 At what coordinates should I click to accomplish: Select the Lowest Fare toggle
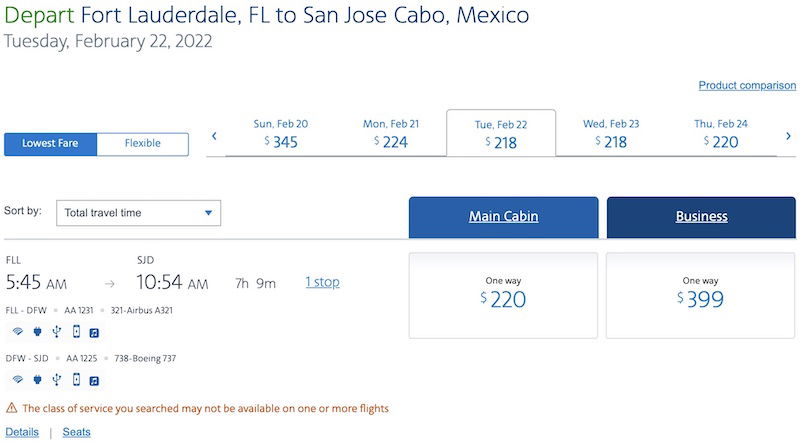click(x=51, y=144)
